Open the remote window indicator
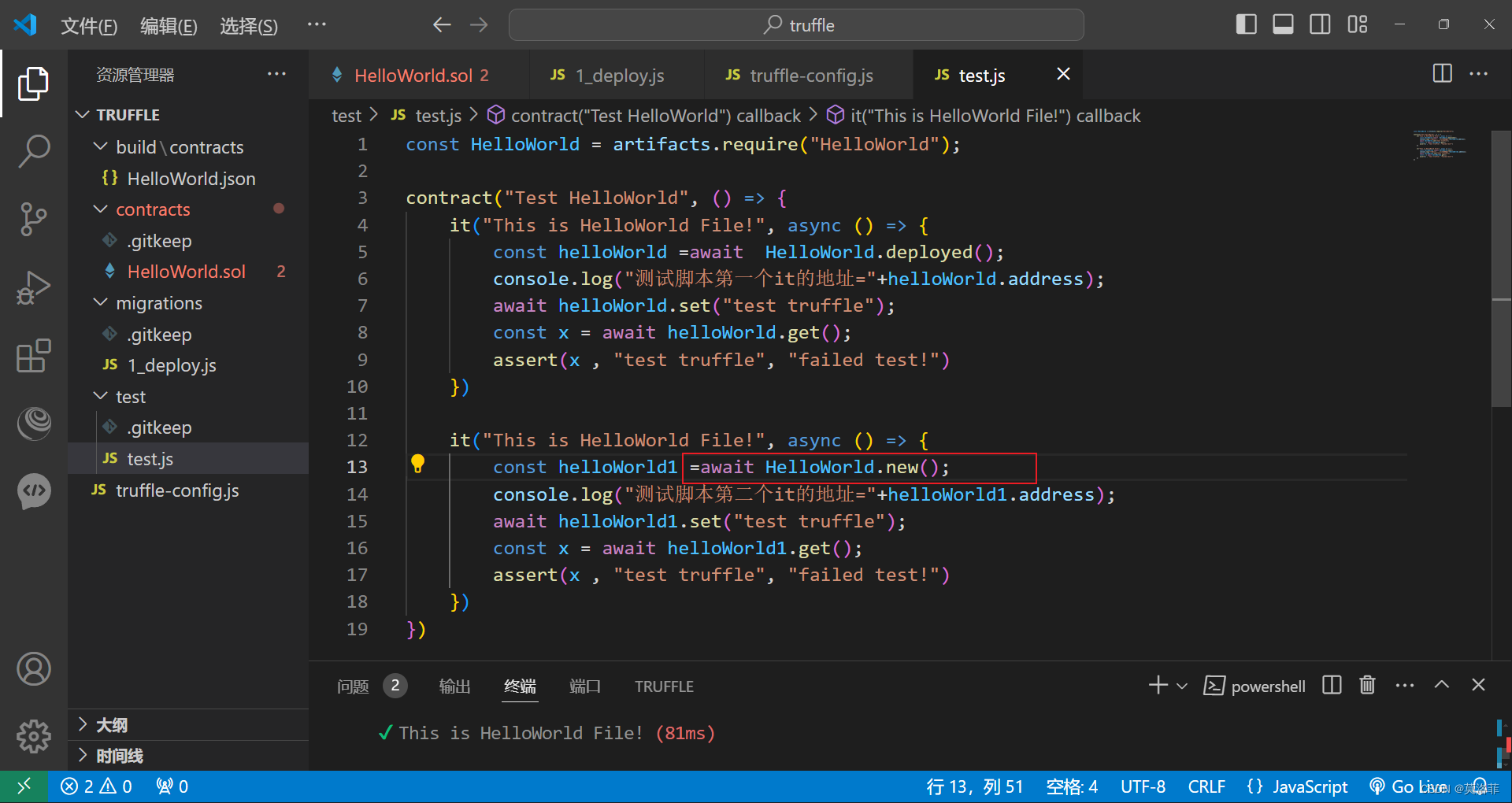This screenshot has height=803, width=1512. point(24,786)
